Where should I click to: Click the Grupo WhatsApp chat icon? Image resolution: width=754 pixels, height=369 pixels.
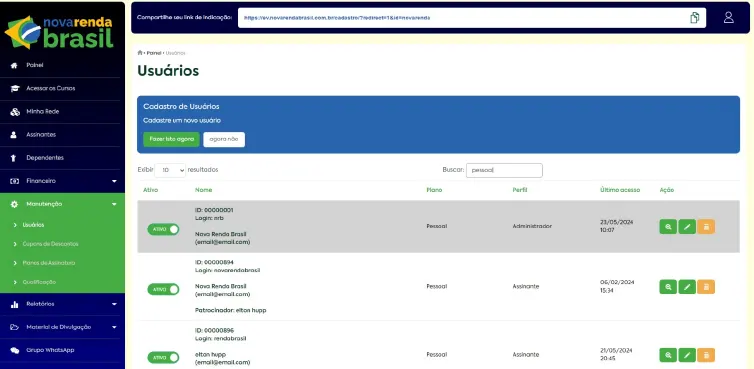point(14,350)
